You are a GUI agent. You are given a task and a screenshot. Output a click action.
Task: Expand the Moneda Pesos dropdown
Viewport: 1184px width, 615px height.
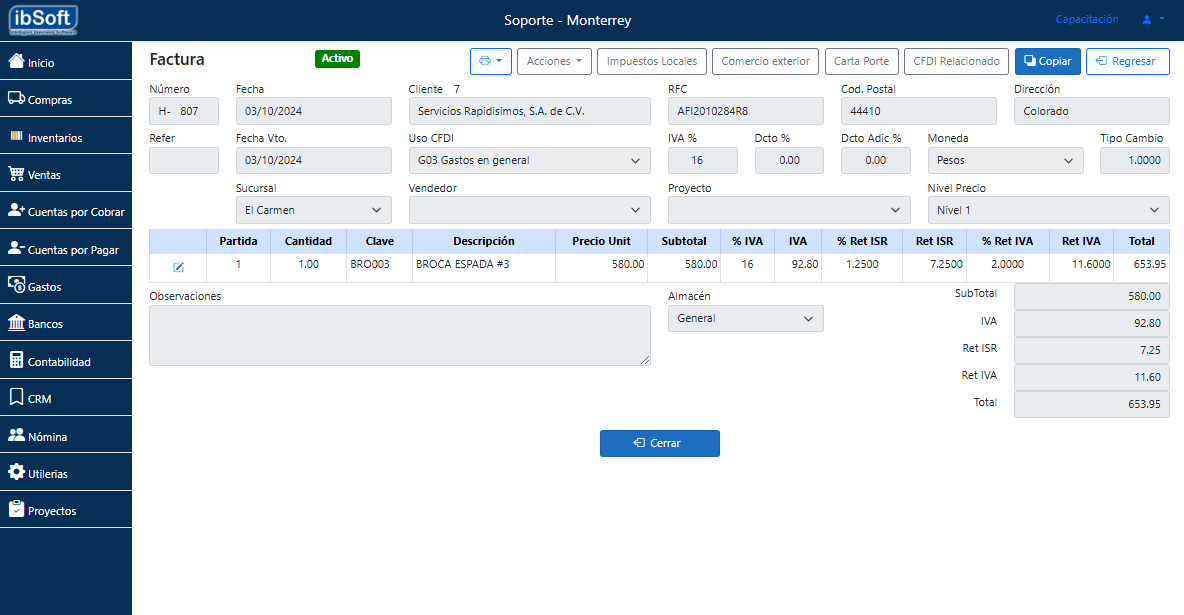[1004, 160]
